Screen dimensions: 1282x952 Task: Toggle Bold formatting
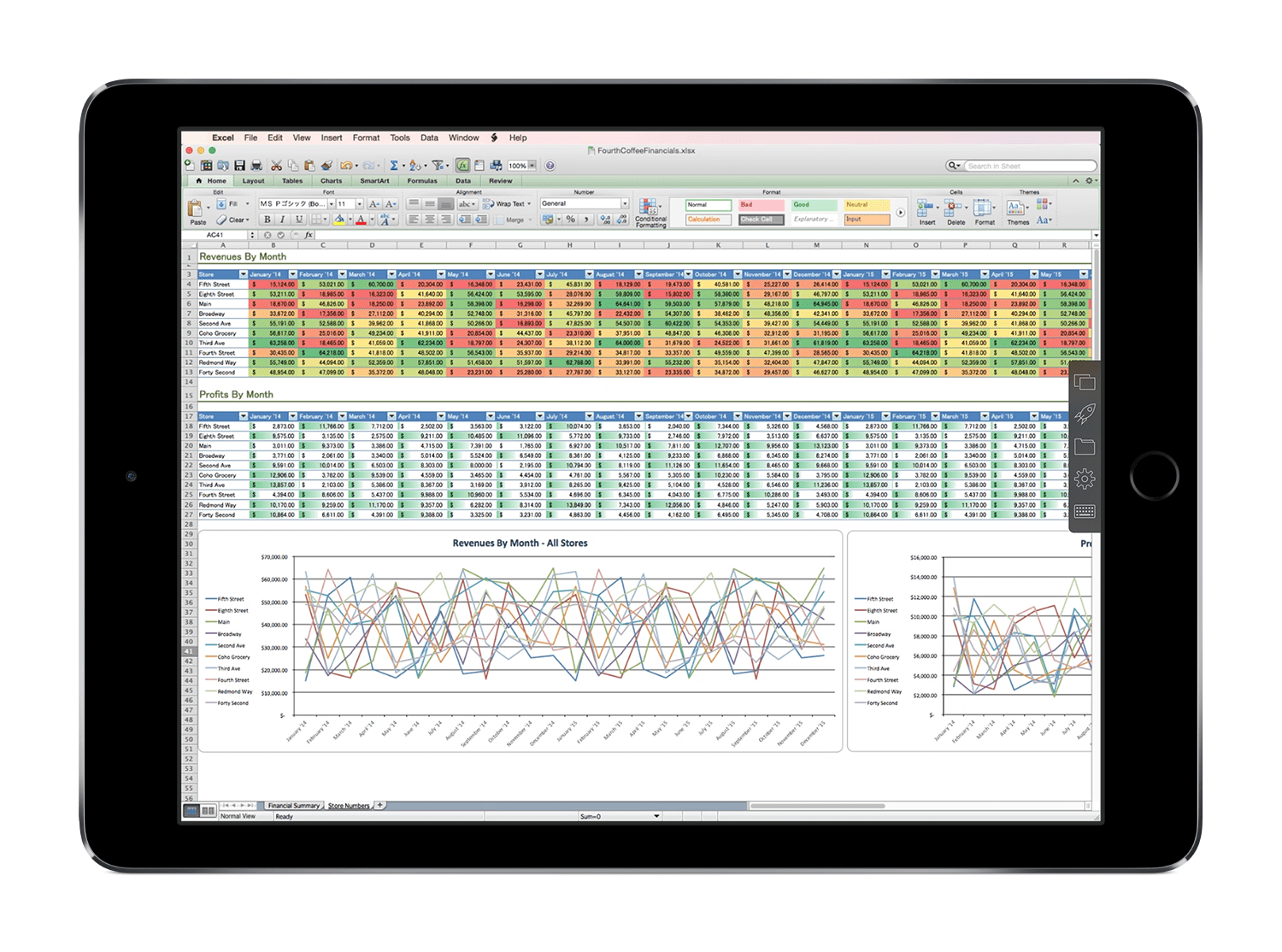pos(267,220)
